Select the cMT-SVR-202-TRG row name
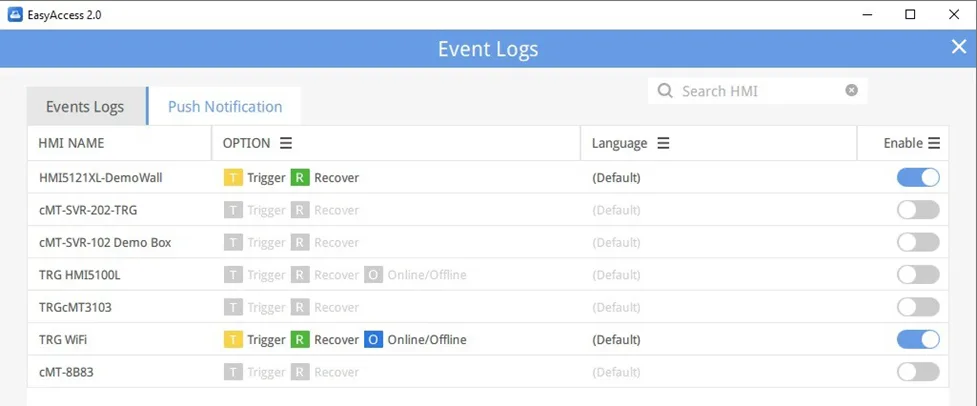 coord(88,210)
